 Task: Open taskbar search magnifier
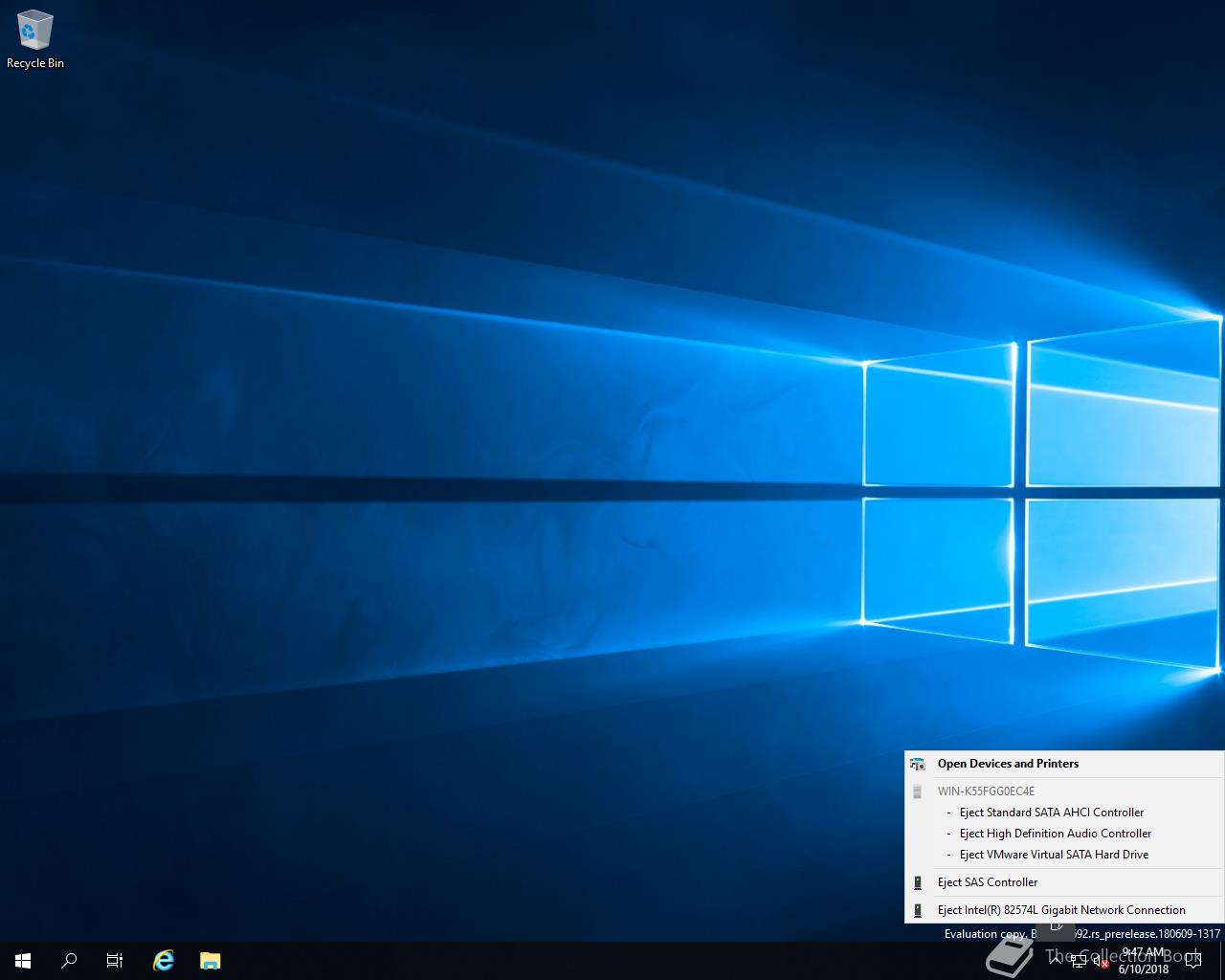pos(69,961)
